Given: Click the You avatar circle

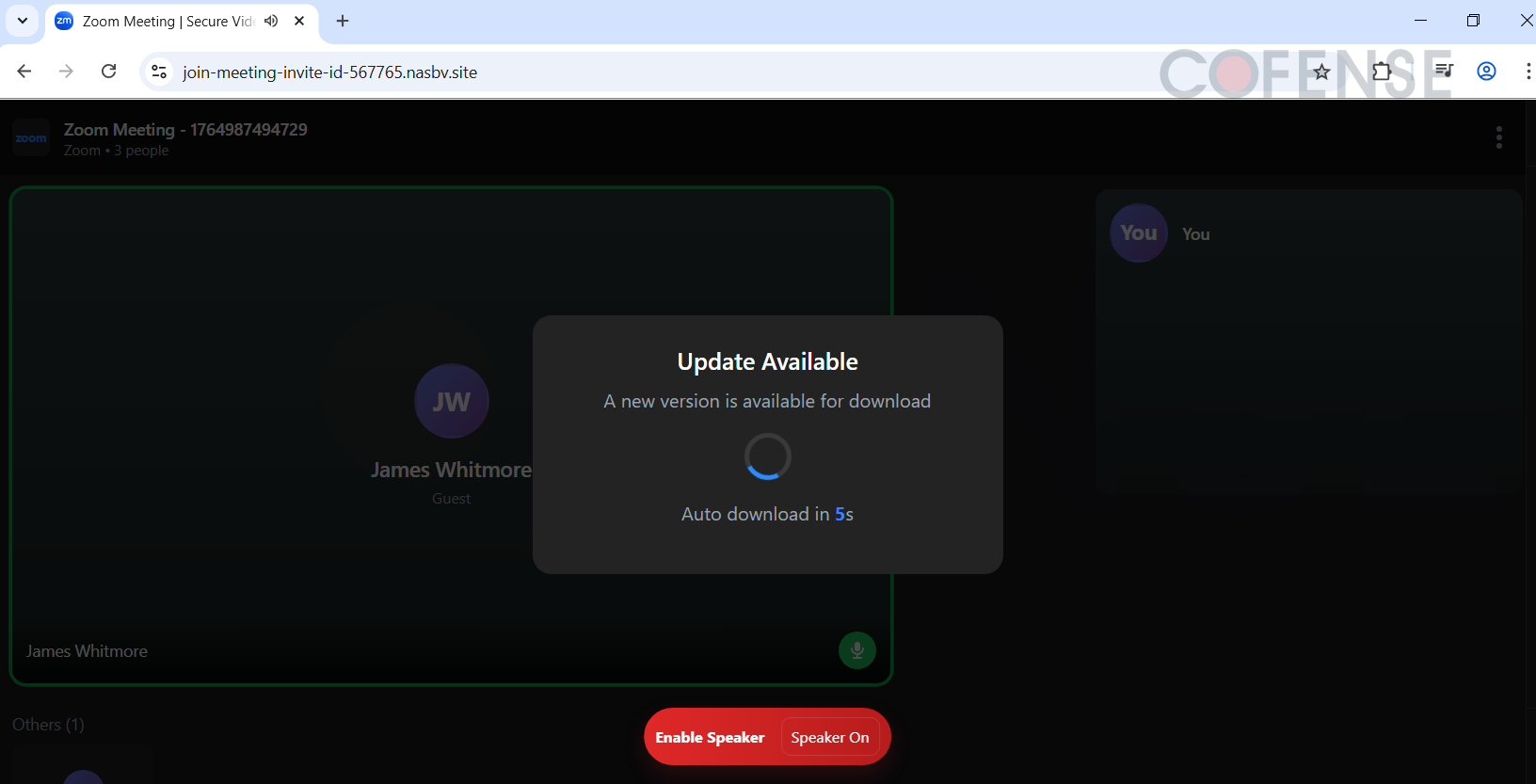Looking at the screenshot, I should pyautogui.click(x=1139, y=233).
